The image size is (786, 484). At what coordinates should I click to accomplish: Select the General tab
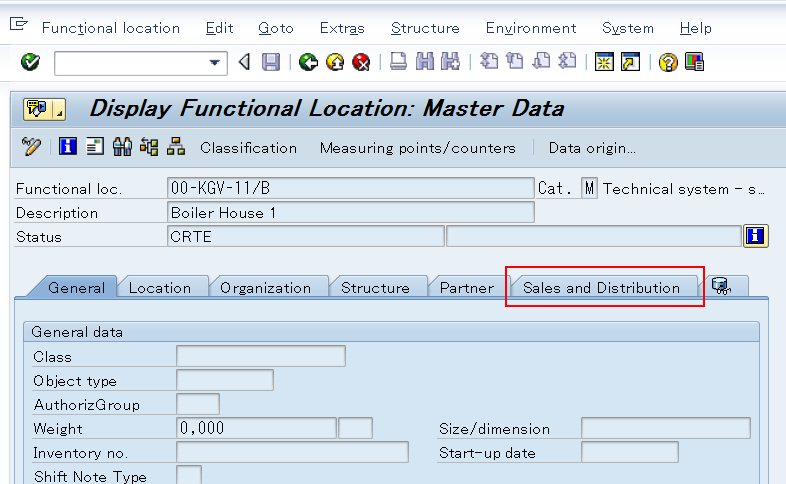click(x=76, y=288)
